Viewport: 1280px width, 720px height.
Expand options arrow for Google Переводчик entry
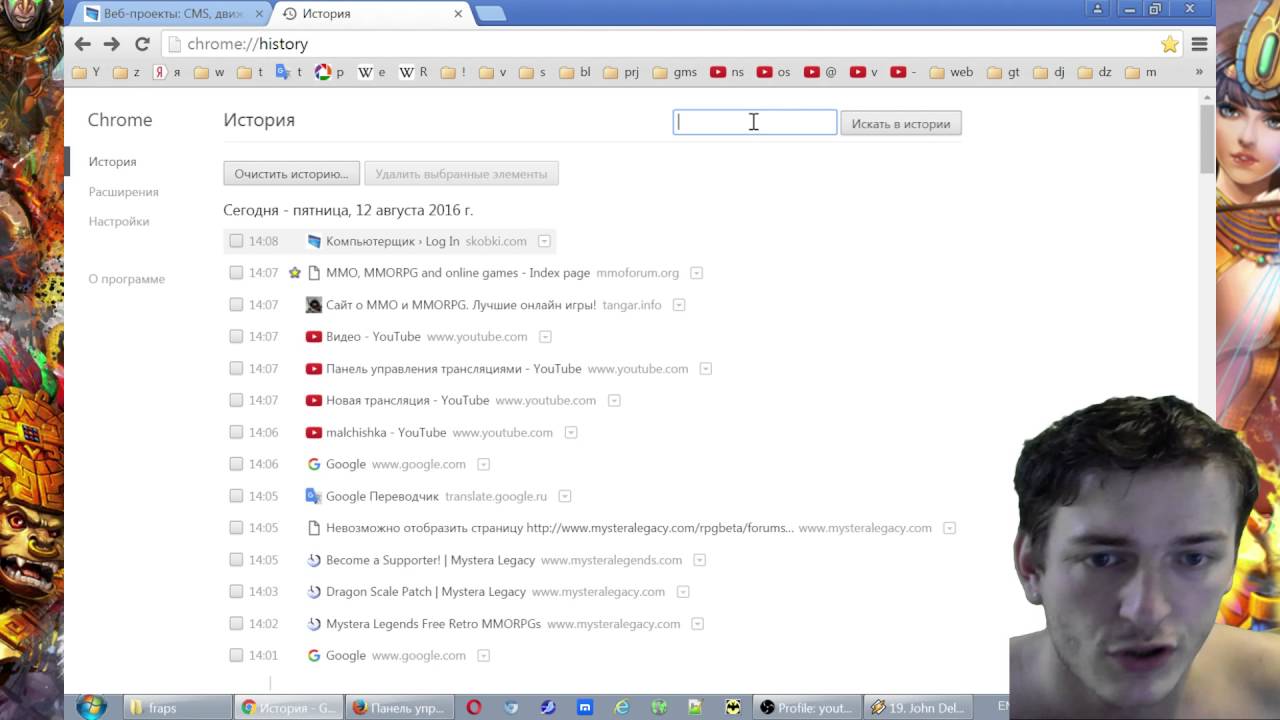(564, 496)
